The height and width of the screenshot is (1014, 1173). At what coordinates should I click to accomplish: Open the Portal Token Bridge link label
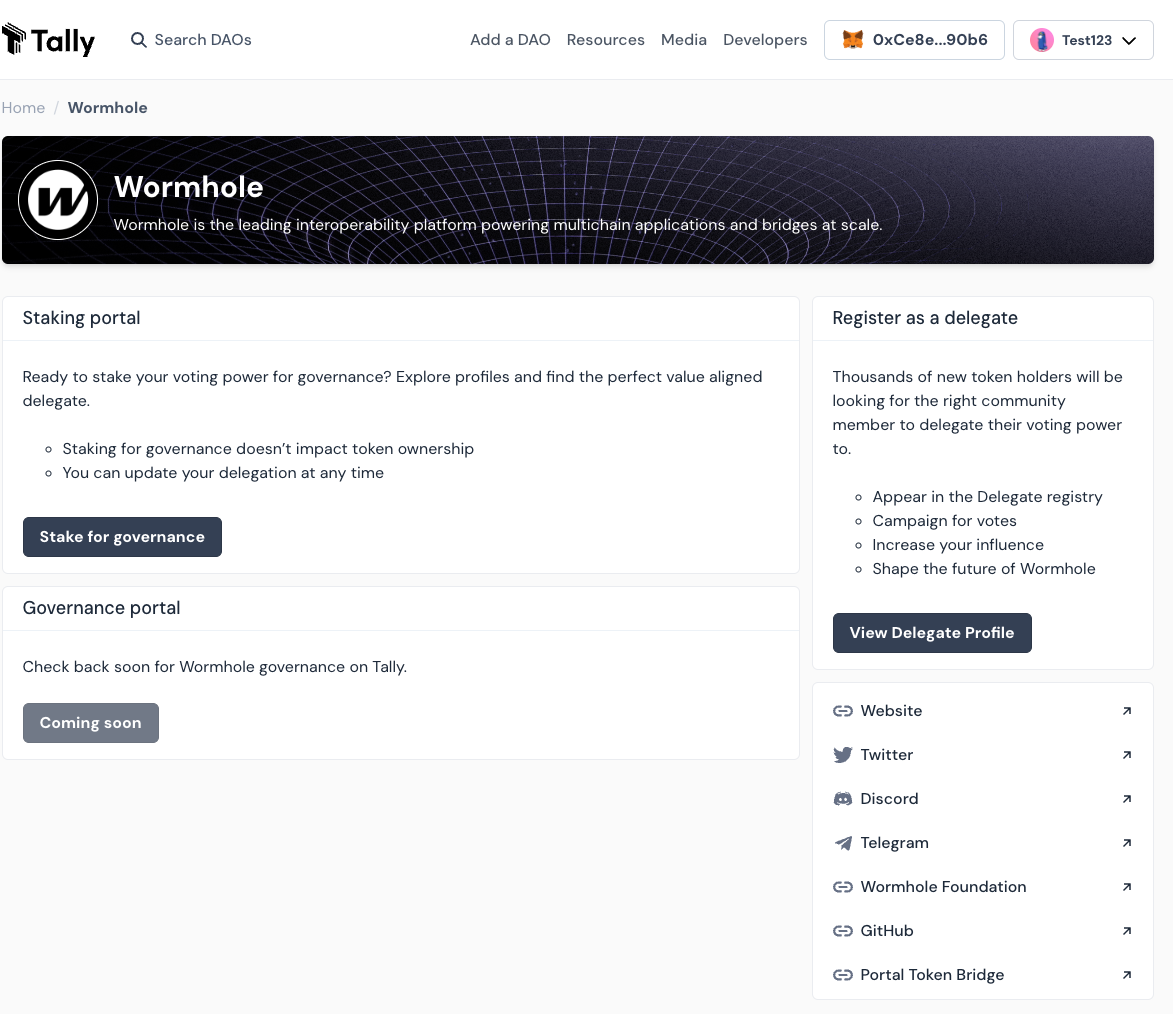(932, 975)
